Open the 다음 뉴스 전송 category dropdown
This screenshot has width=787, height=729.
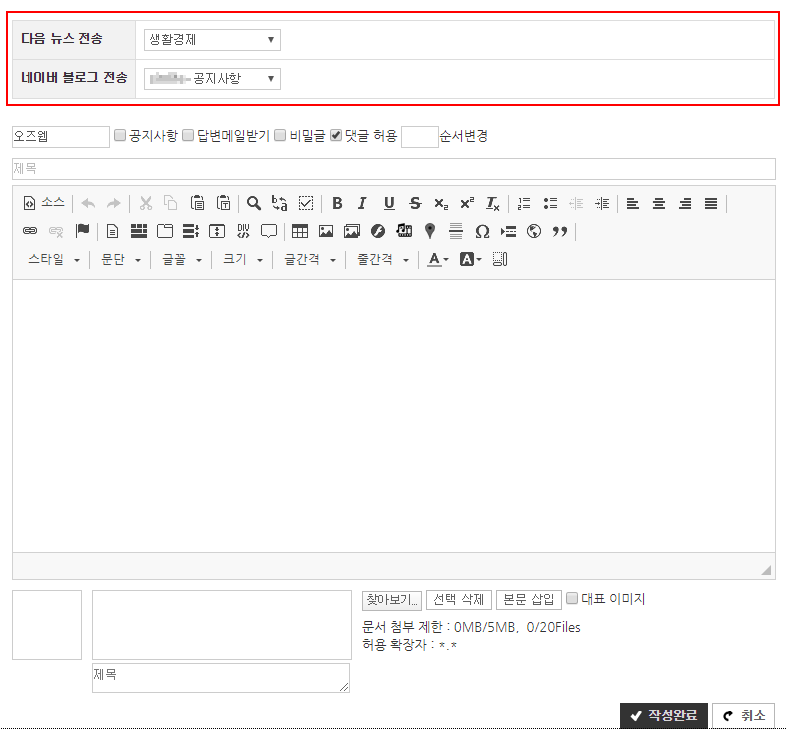click(212, 40)
